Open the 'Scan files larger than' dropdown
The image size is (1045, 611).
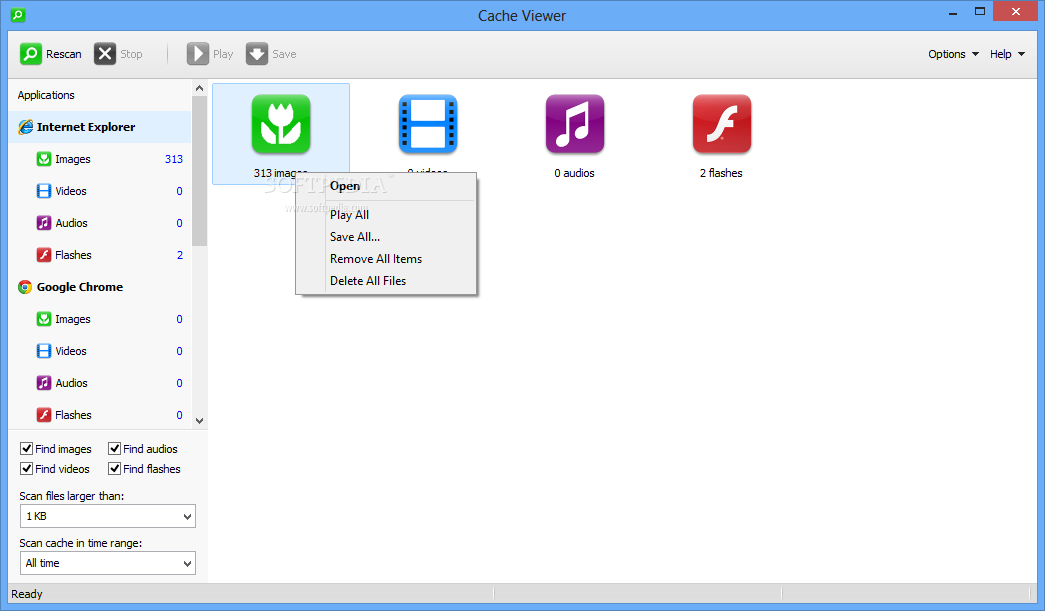pyautogui.click(x=107, y=516)
